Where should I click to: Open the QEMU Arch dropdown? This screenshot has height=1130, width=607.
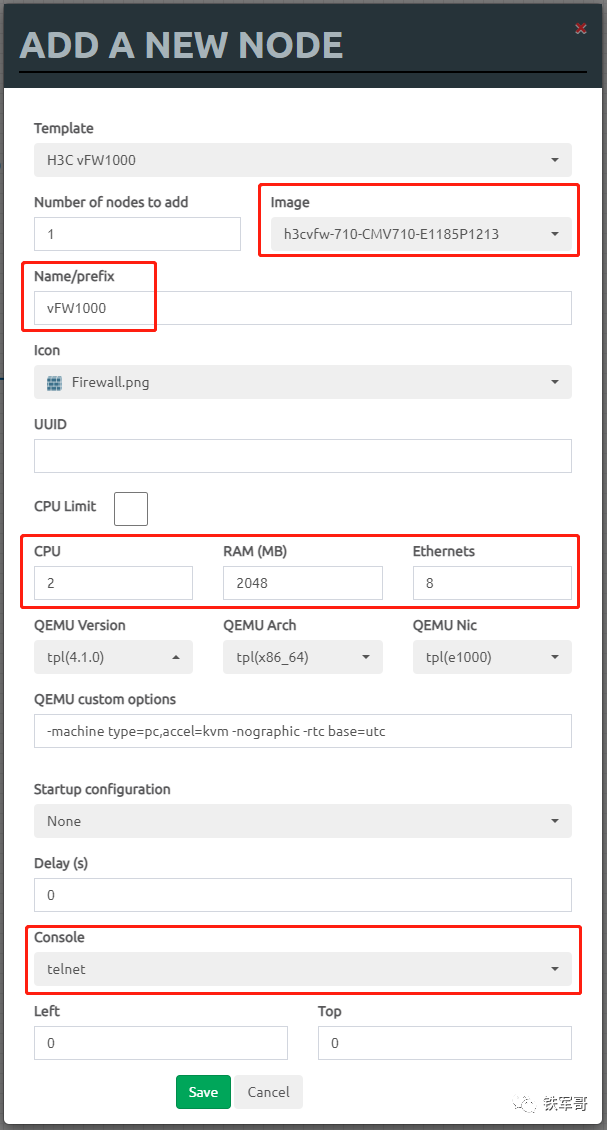(303, 657)
